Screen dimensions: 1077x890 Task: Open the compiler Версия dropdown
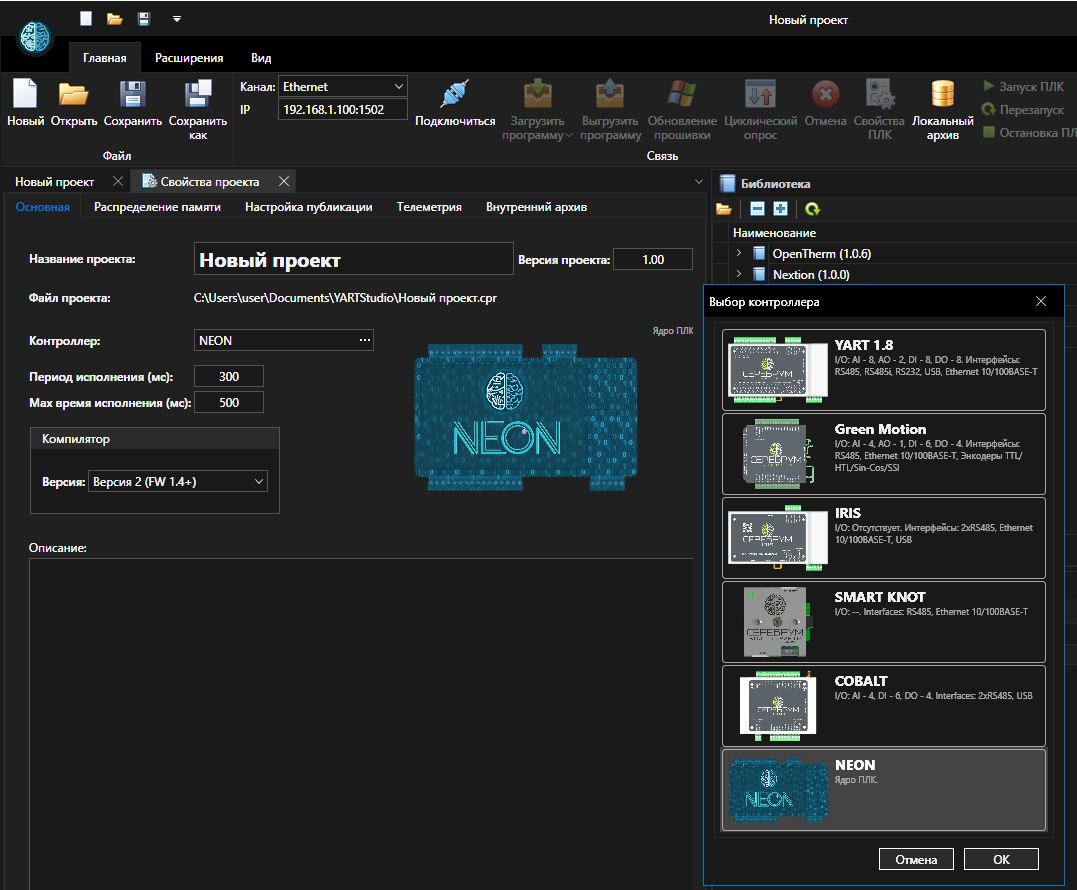[x=178, y=481]
